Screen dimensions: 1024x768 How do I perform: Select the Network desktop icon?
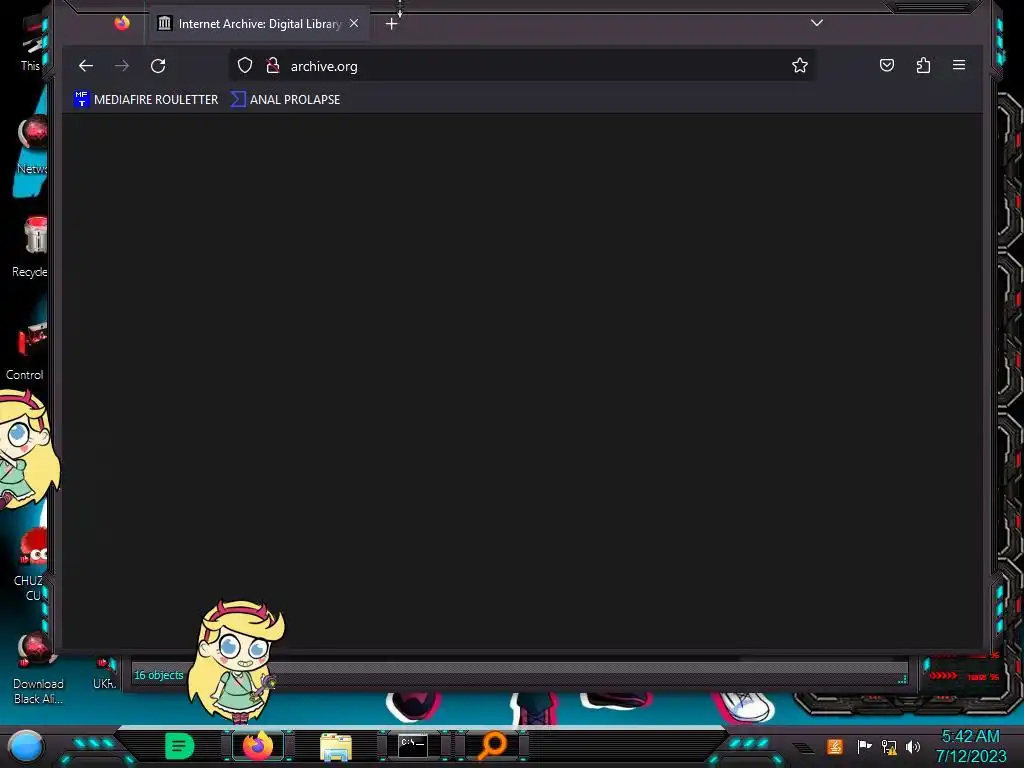click(x=31, y=145)
